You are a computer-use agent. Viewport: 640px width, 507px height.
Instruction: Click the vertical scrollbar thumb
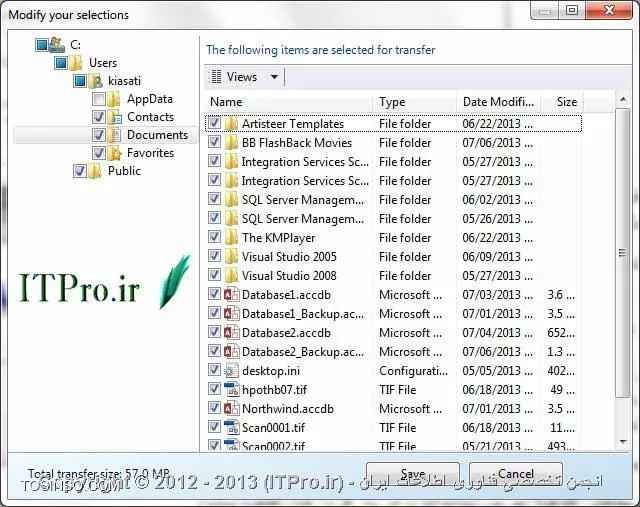click(622, 253)
